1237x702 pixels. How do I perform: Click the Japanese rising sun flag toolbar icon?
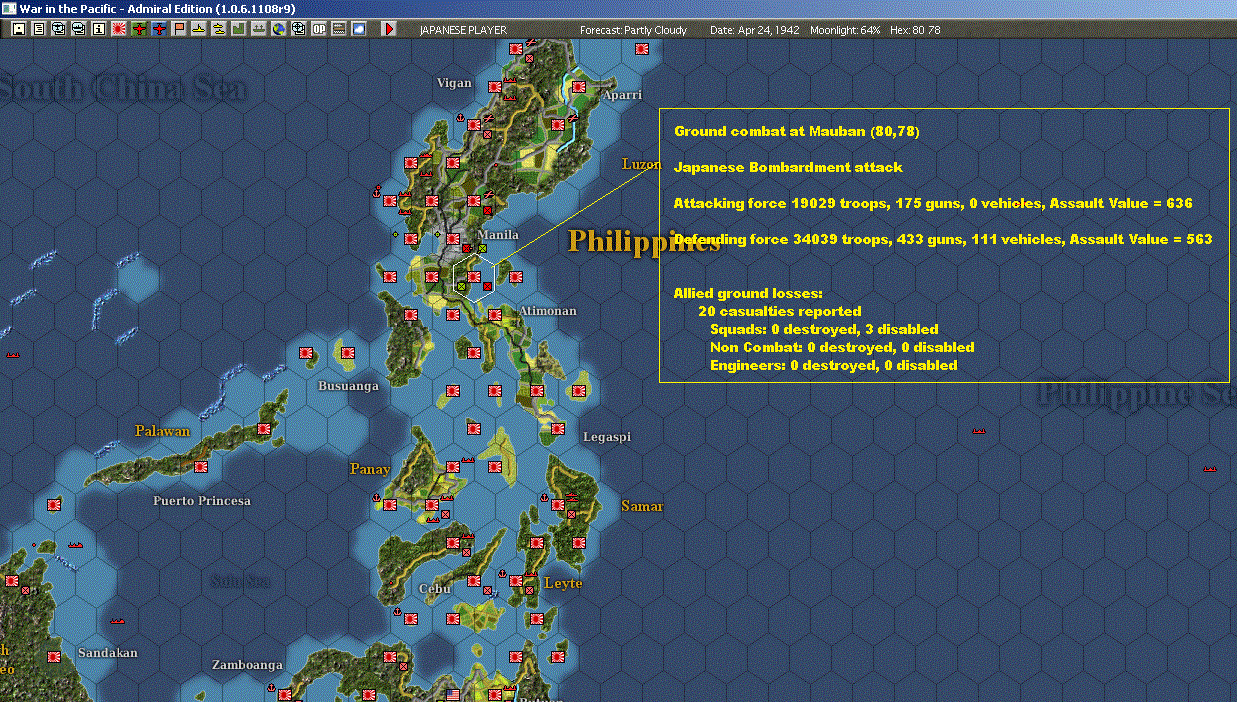coord(119,29)
